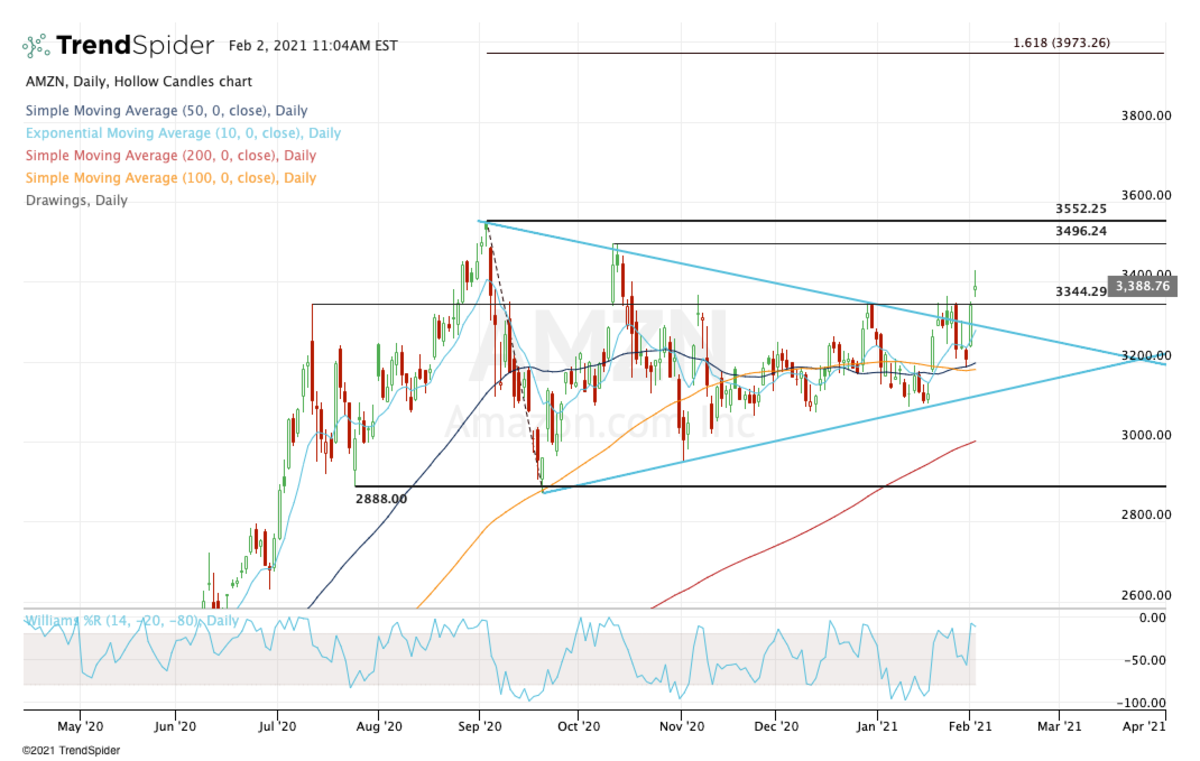
Task: Click the 3800.00 price axis label
Action: pyautogui.click(x=1146, y=116)
